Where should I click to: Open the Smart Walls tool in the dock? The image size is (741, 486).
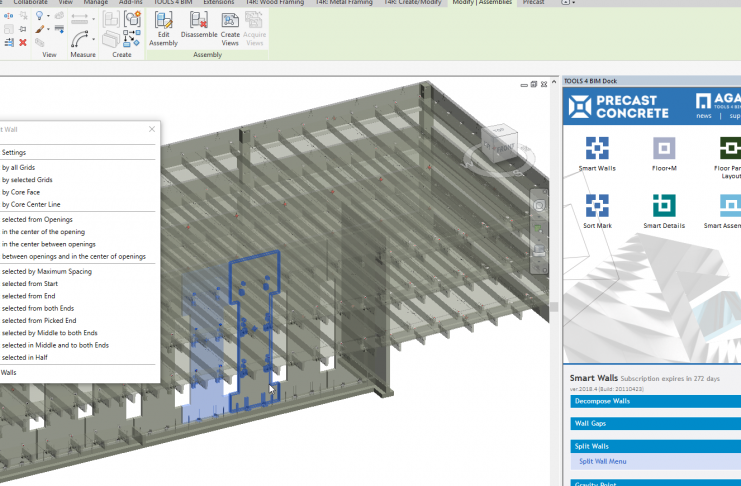pos(597,154)
